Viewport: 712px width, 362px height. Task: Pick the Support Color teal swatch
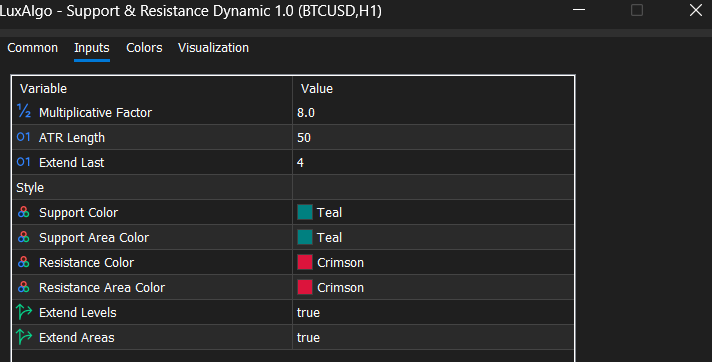click(305, 212)
